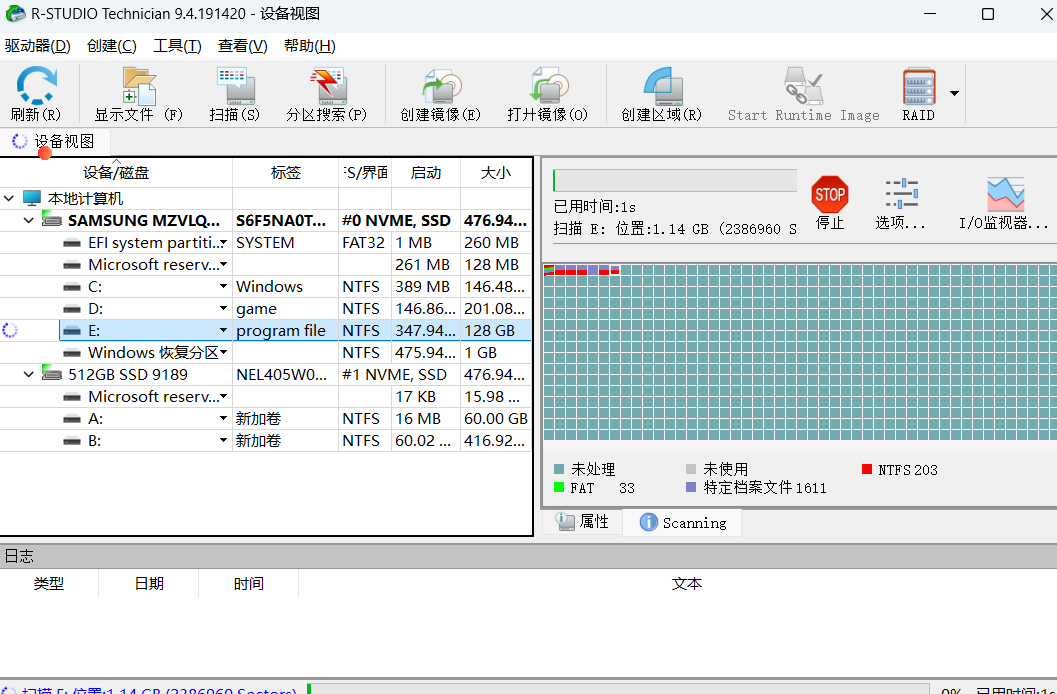Click the Windows recovery partition (恢复分区) icon
Screen dimensions: 1057x694
72,353
